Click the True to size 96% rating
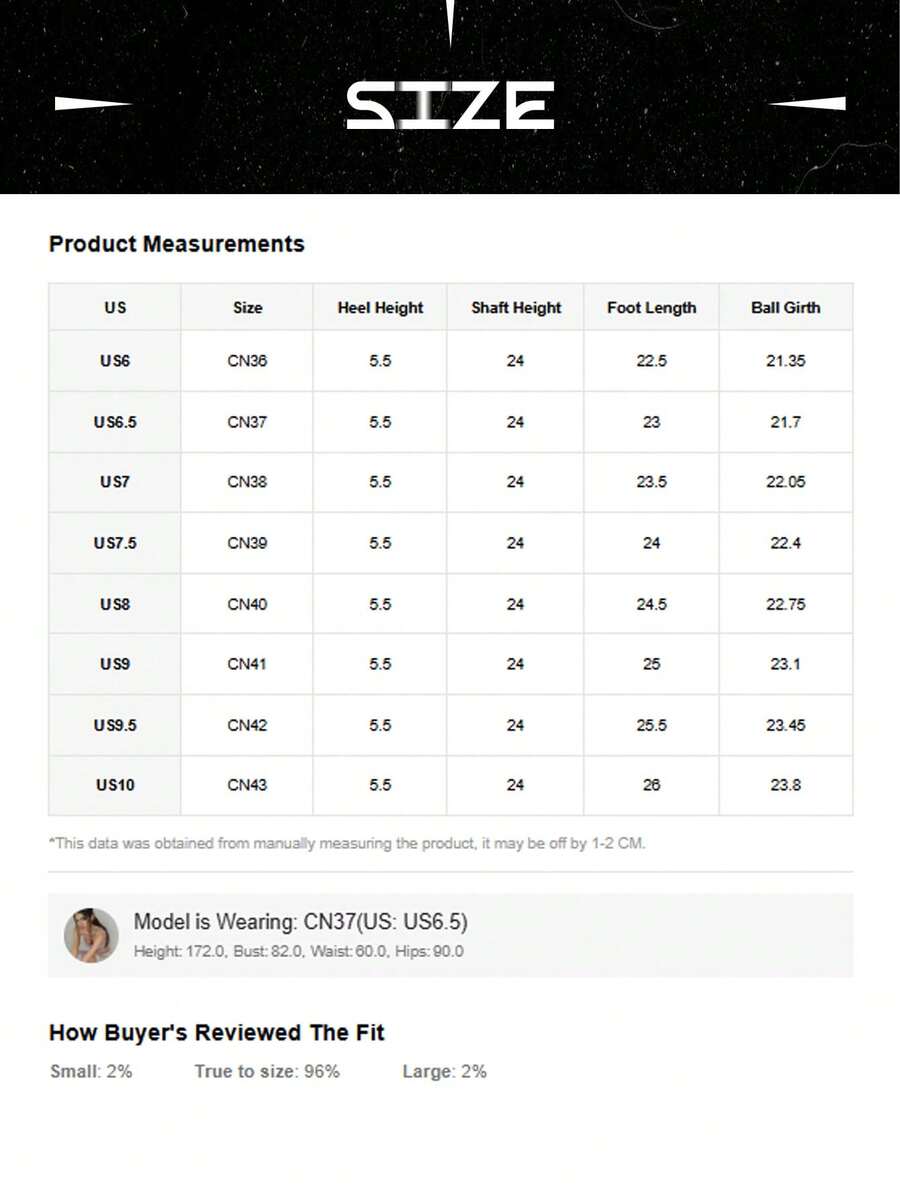This screenshot has width=900, height=1199. pos(267,1071)
